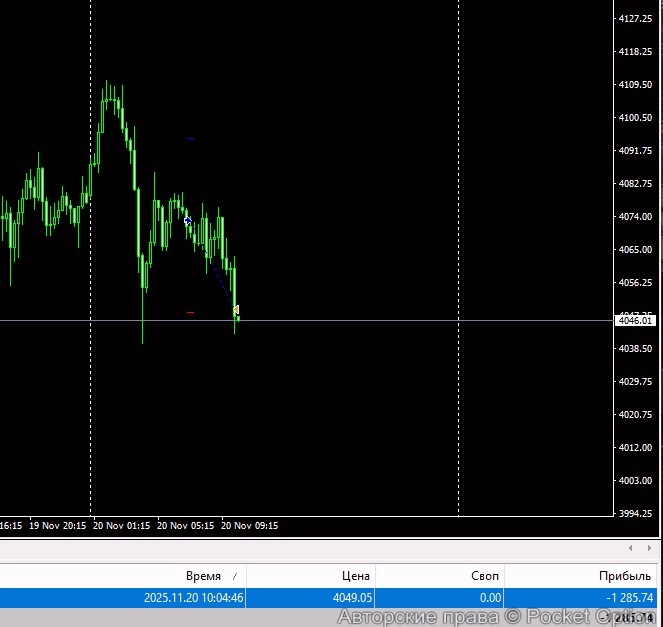Click the 4038.50 price scale label

pyautogui.click(x=635, y=348)
